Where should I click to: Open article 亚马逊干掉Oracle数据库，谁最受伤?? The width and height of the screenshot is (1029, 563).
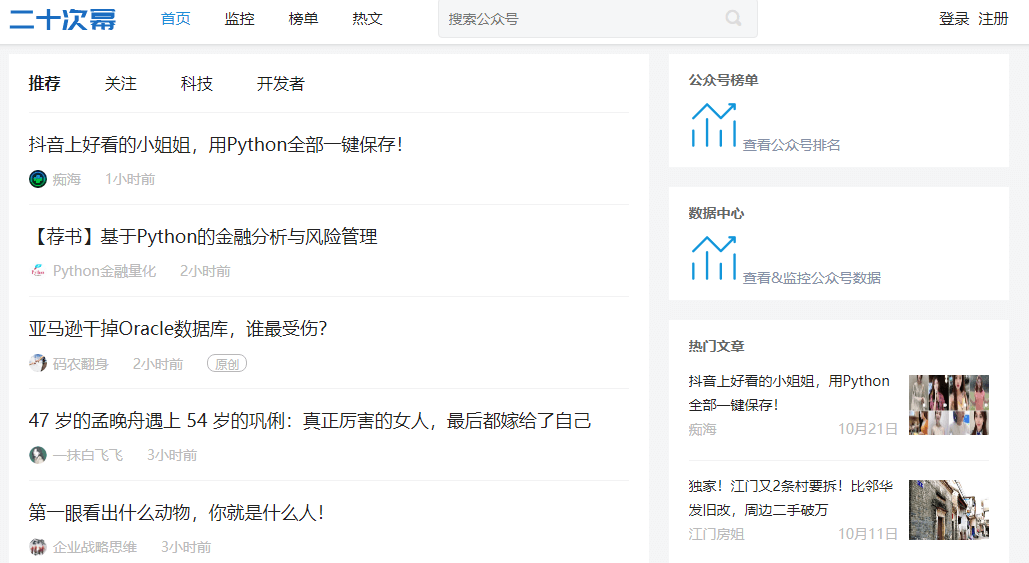click(x=178, y=329)
